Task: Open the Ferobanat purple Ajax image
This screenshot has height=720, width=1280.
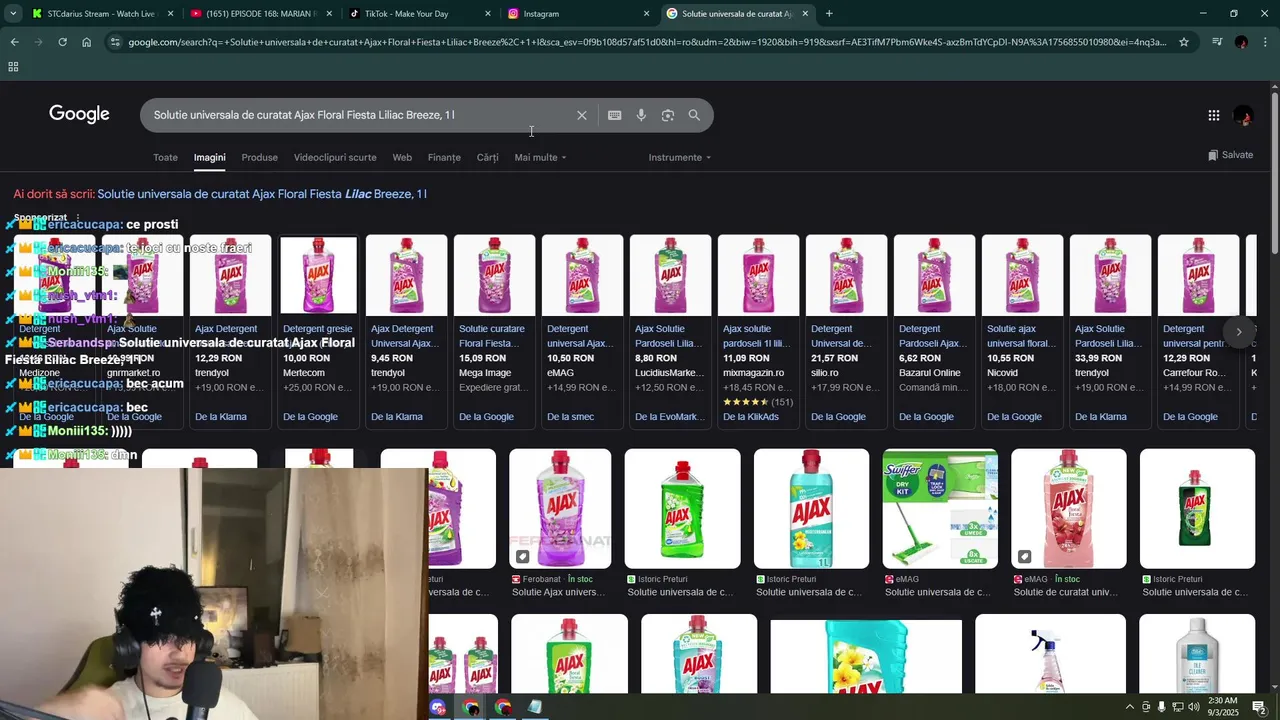Action: [560, 509]
